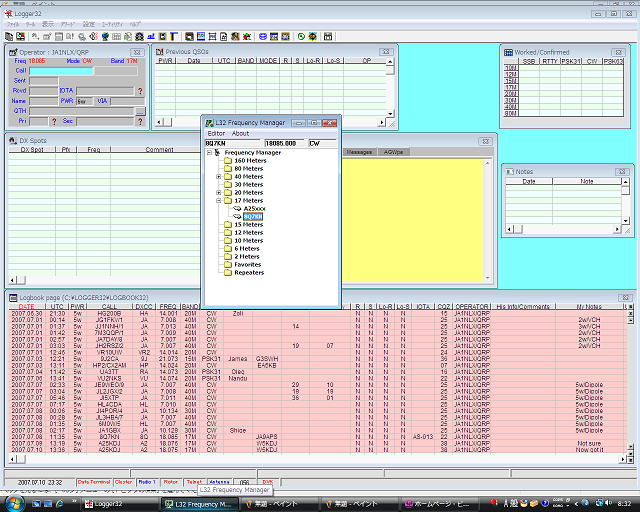Viewport: 640px width, 512px height.
Task: Sort the logbook by the DATE column
Action: pyautogui.click(x=27, y=307)
